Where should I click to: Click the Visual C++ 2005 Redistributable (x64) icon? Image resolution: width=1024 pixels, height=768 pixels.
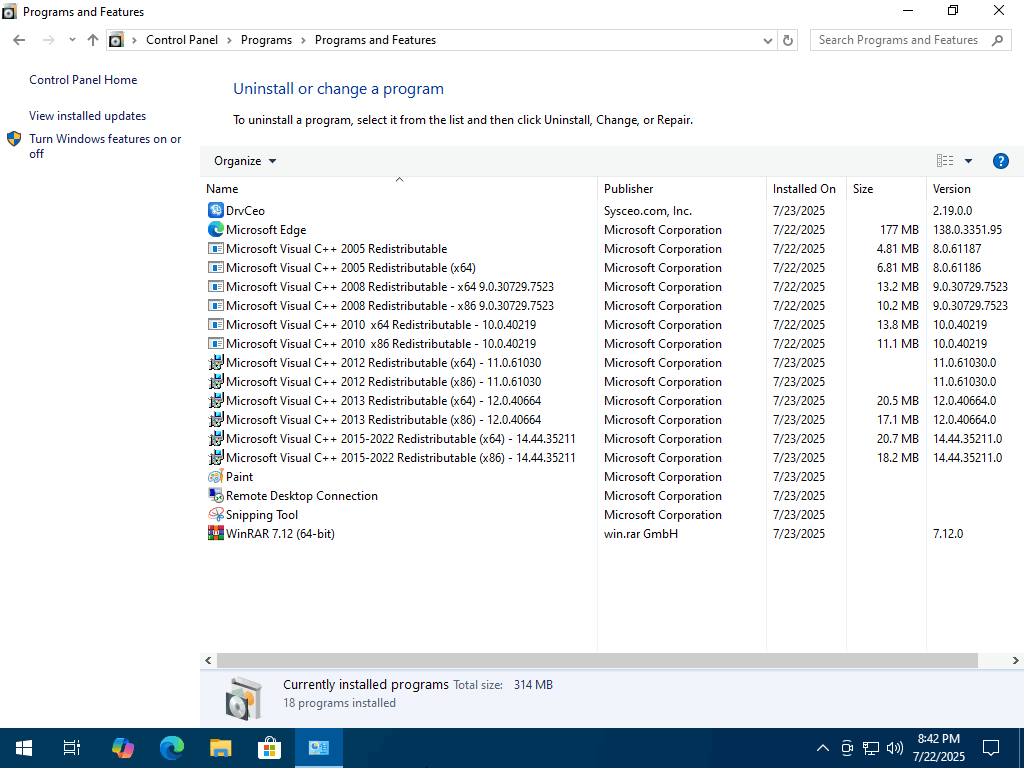(x=216, y=267)
